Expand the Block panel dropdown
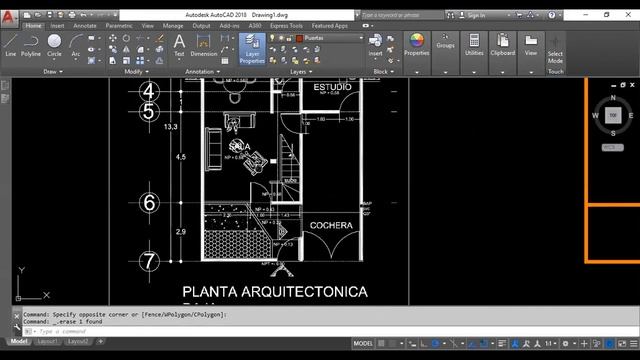 pyautogui.click(x=384, y=71)
